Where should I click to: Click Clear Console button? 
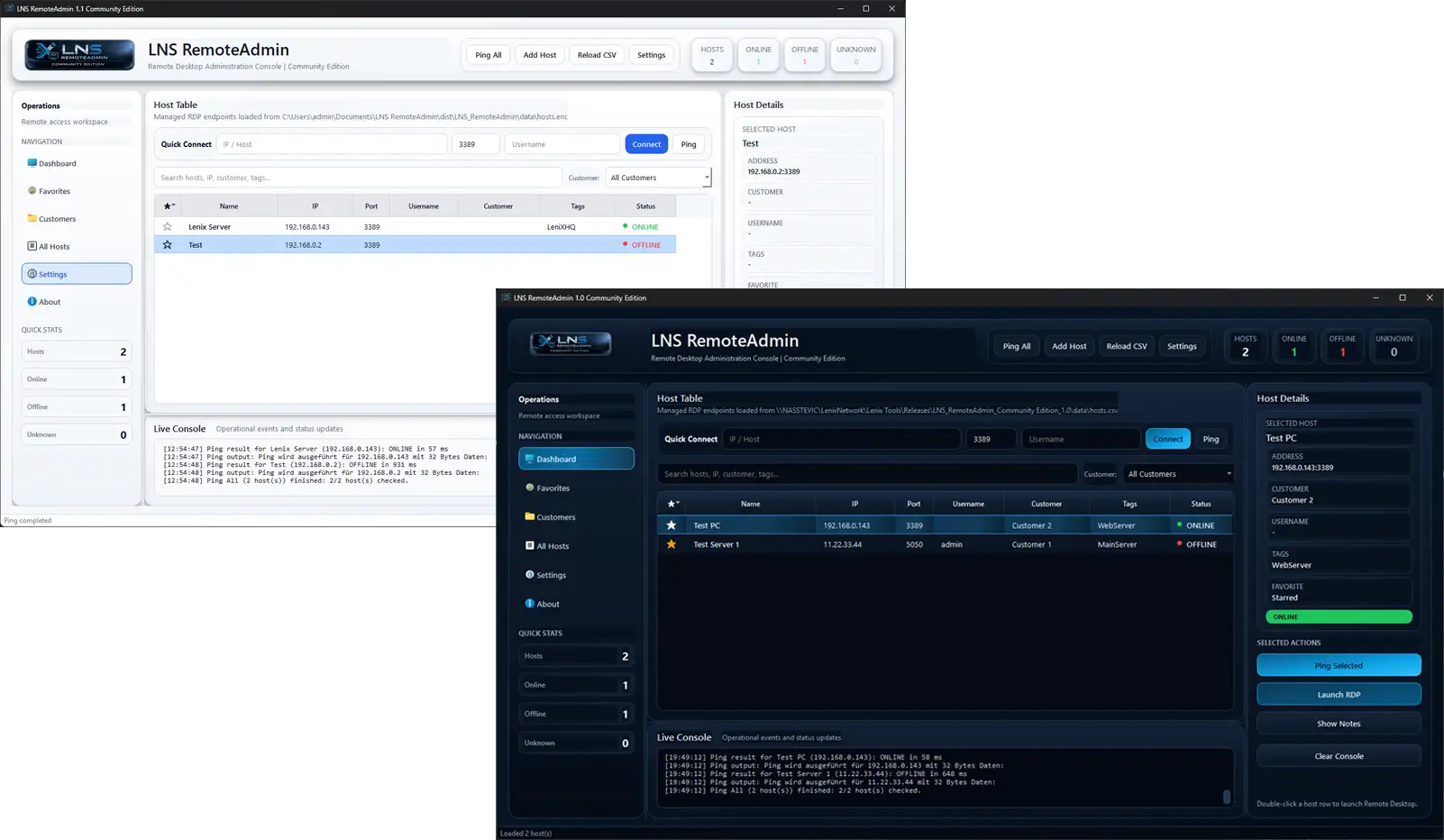click(x=1339, y=756)
